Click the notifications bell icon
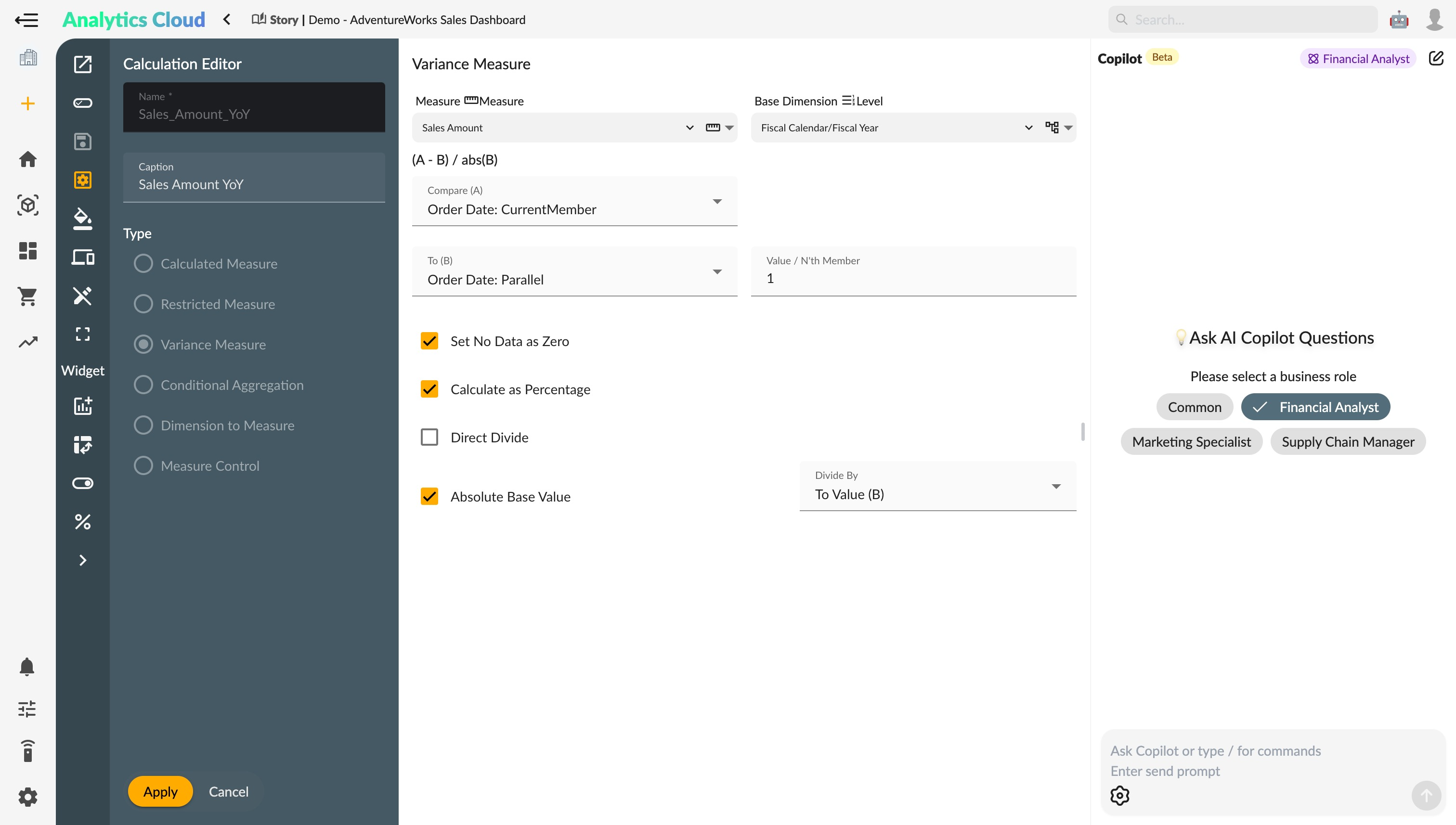1456x825 pixels. coord(27,666)
